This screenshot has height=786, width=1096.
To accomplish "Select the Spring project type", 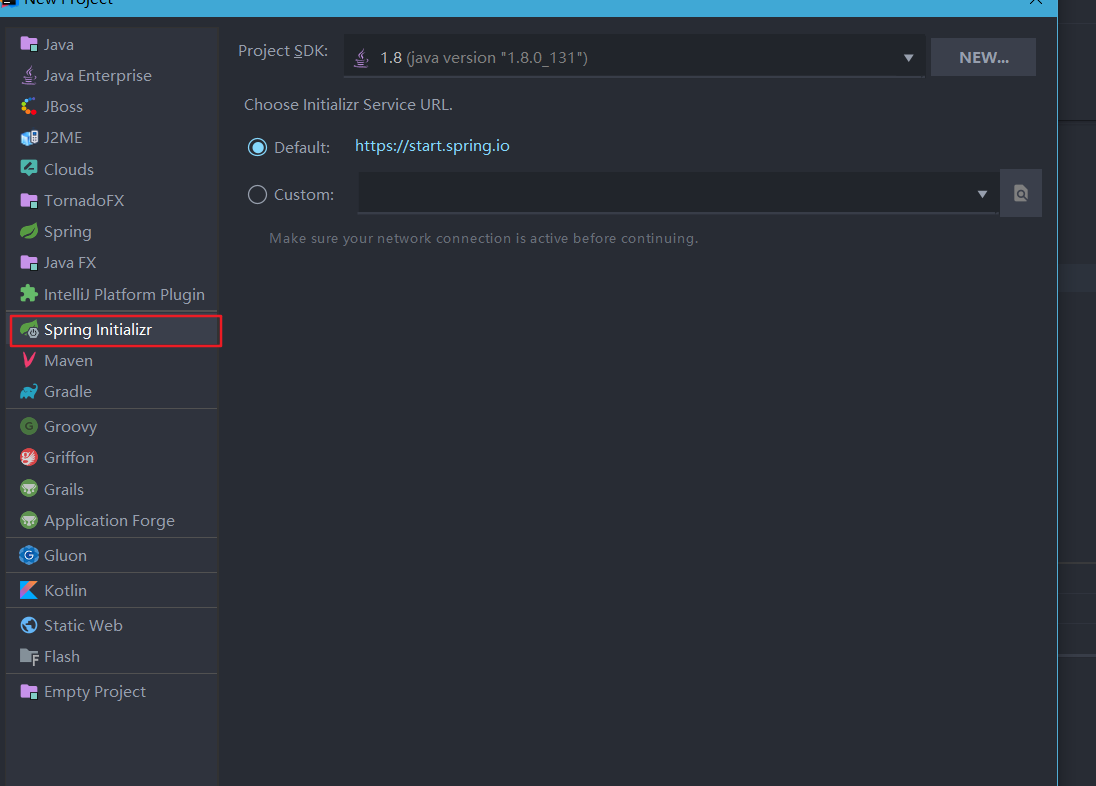I will [112, 231].
